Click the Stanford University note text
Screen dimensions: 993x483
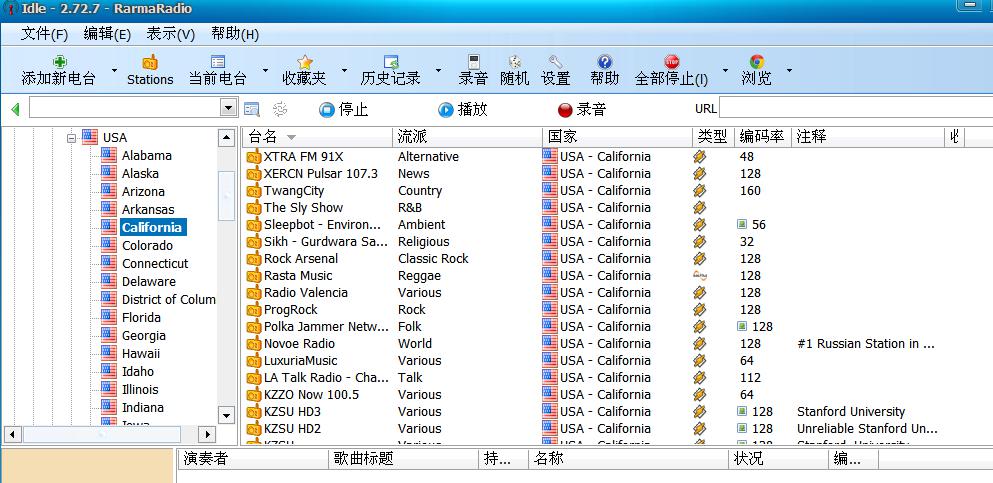click(851, 412)
